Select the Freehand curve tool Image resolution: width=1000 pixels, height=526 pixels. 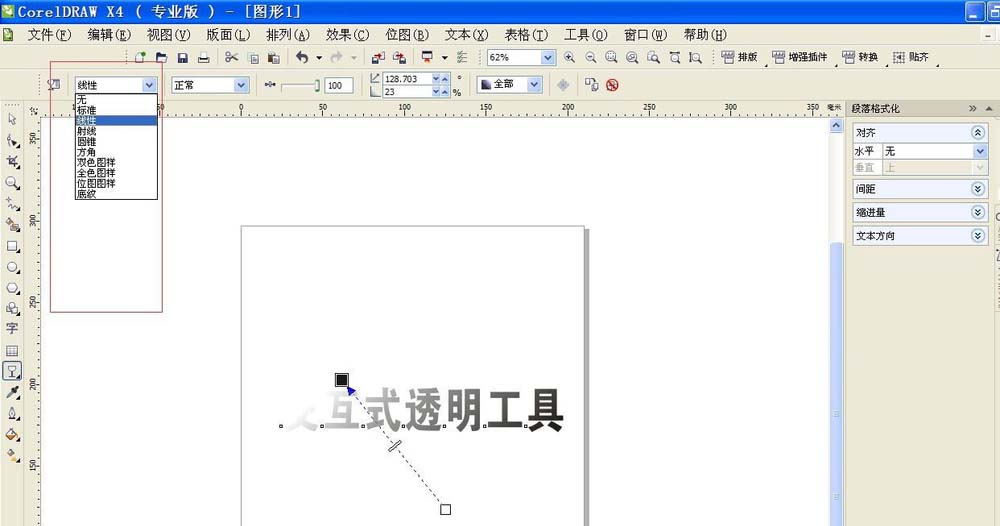pos(12,204)
